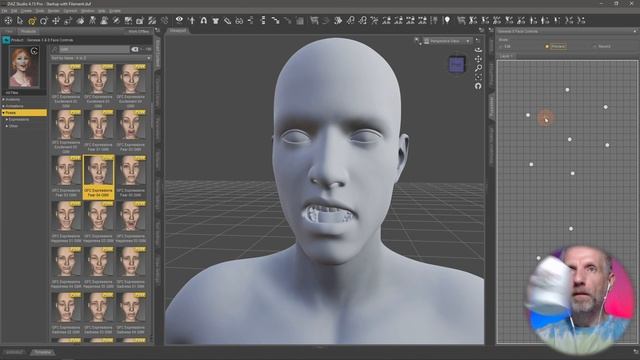This screenshot has width=640, height=360.
Task: Select the Edit mode radio button
Action: (501, 47)
